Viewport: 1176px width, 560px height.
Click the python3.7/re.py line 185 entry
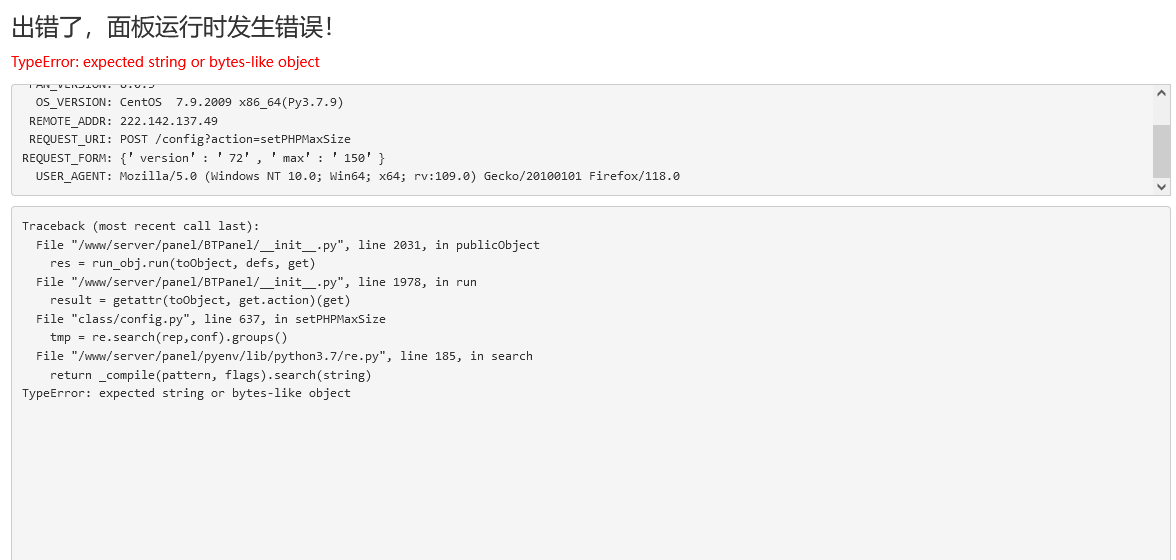[x=284, y=356]
